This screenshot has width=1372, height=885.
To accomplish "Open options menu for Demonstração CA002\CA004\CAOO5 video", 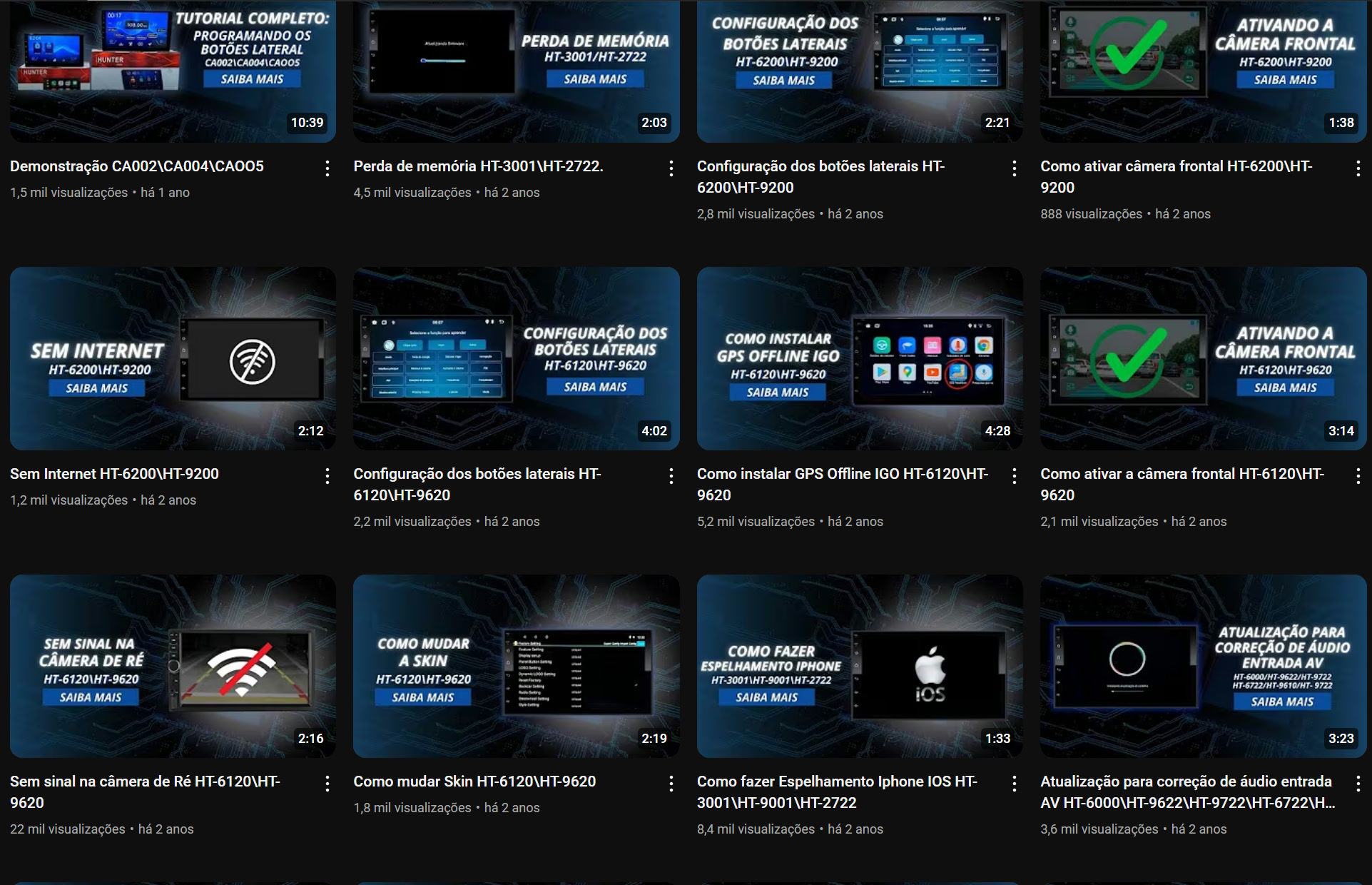I will (x=327, y=168).
